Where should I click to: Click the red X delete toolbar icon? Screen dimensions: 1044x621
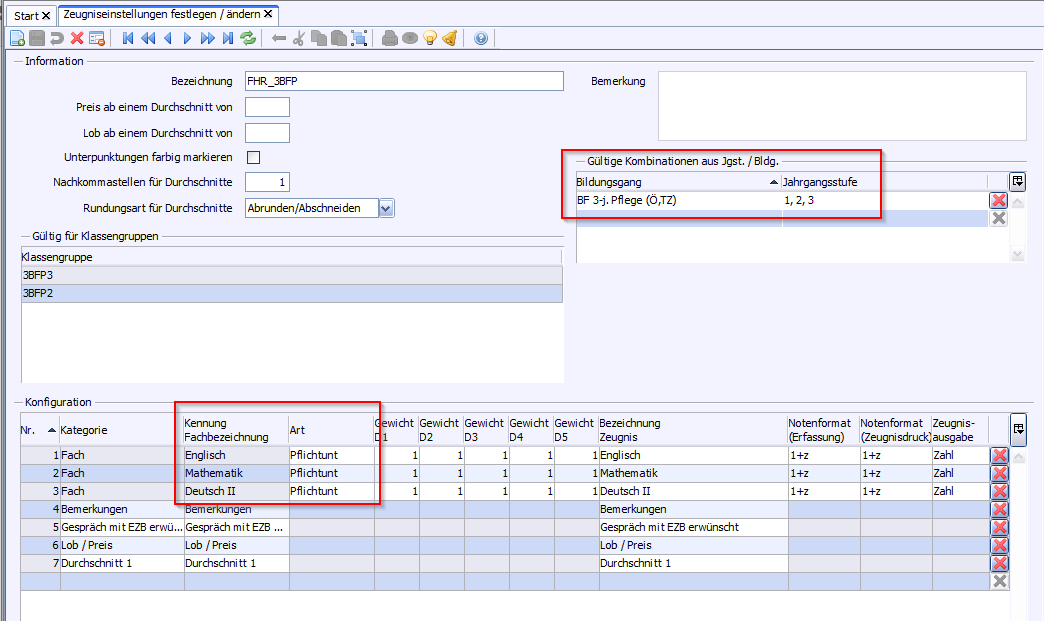click(77, 38)
